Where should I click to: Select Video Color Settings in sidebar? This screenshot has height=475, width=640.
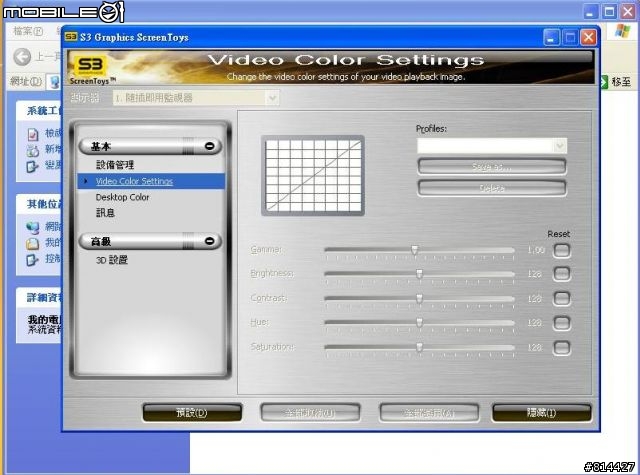pos(151,181)
